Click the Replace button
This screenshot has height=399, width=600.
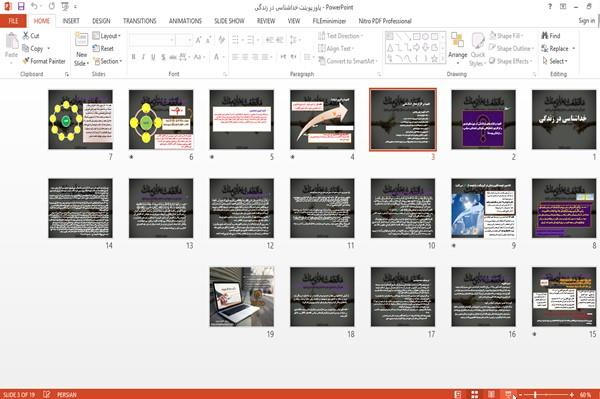coord(558,49)
